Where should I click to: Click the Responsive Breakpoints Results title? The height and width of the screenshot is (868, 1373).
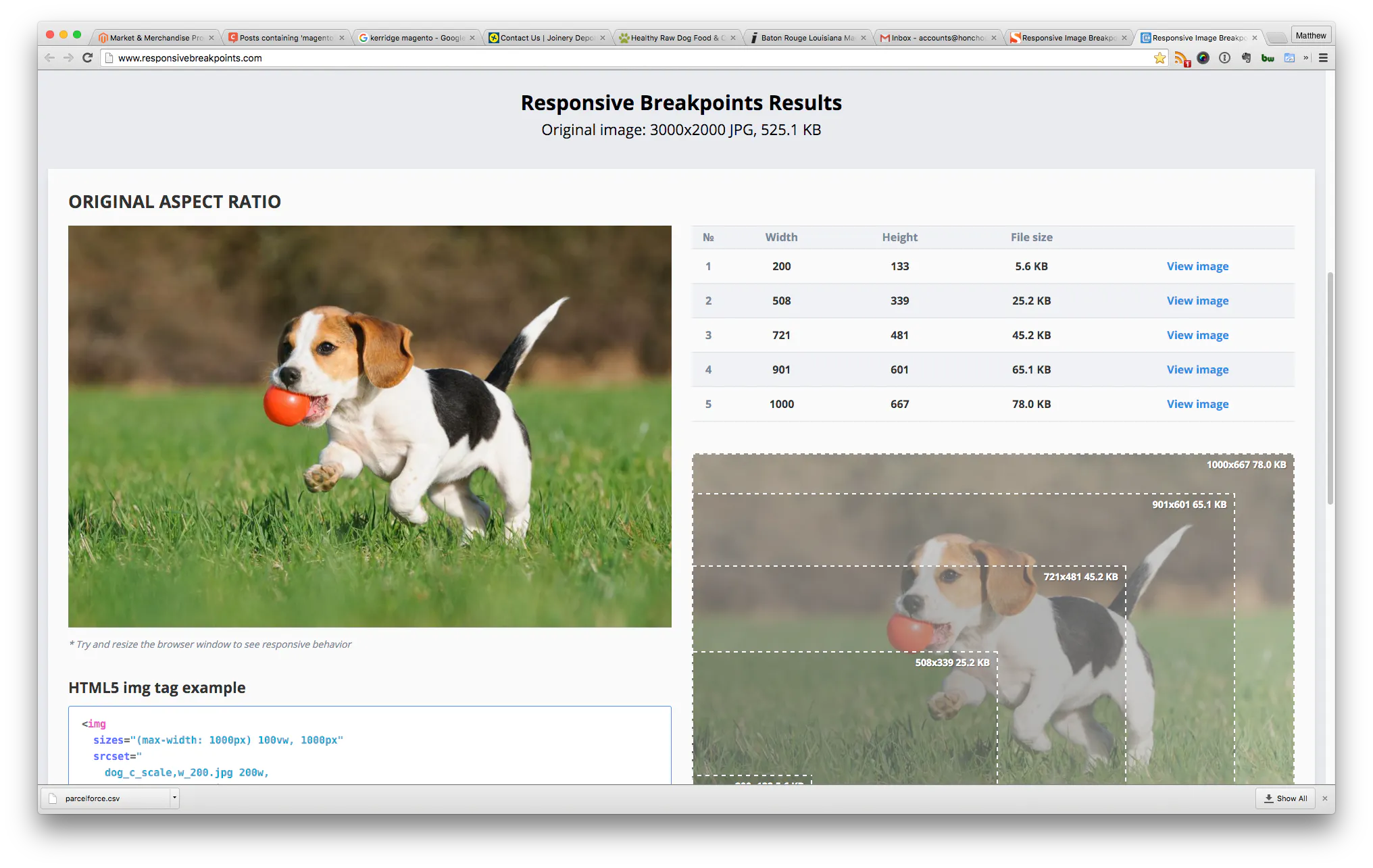pos(681,103)
